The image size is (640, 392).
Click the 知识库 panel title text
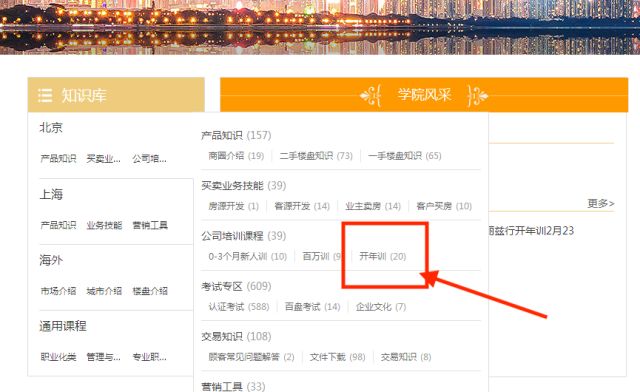(x=84, y=96)
